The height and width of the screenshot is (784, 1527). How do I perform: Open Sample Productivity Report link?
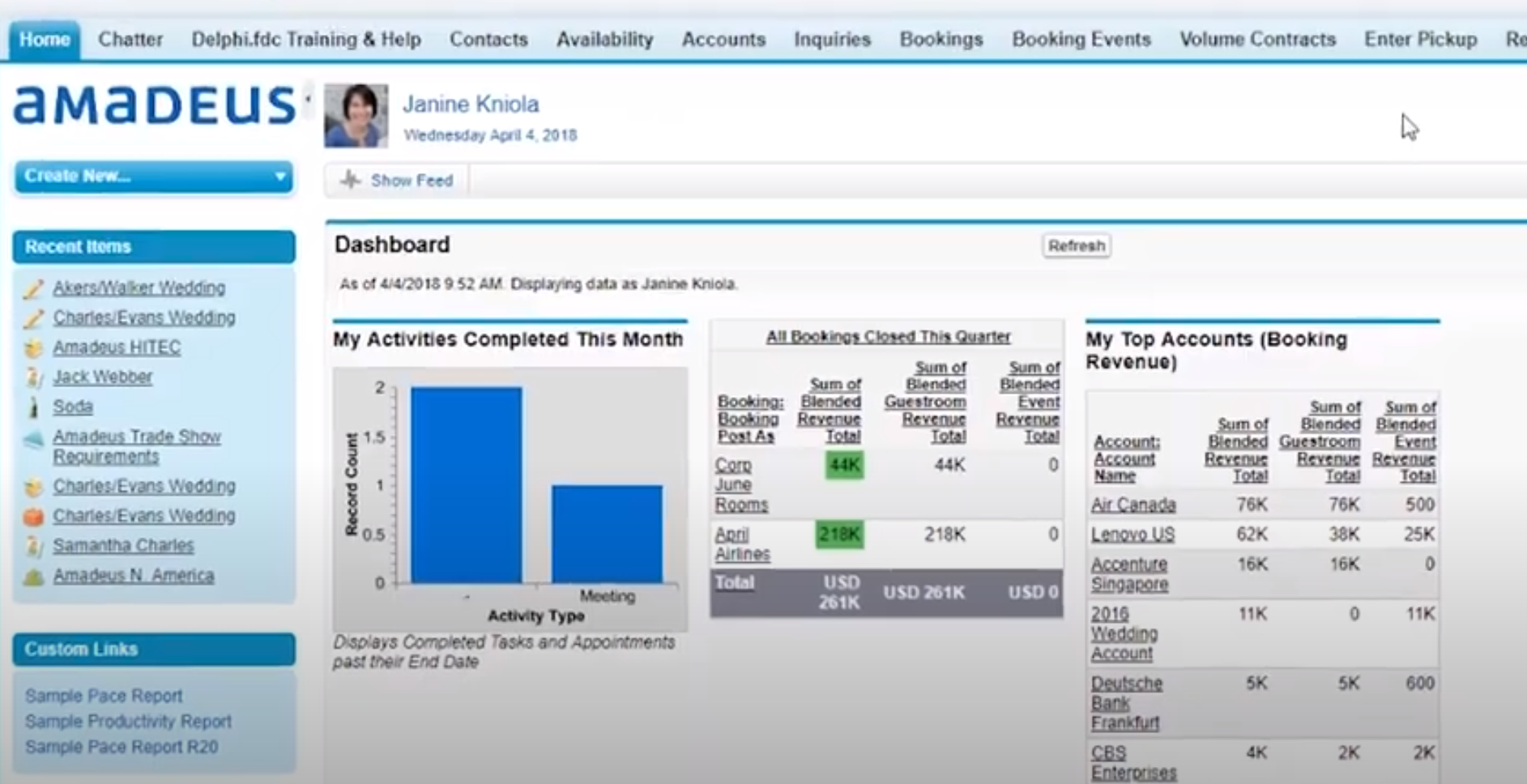click(x=128, y=721)
